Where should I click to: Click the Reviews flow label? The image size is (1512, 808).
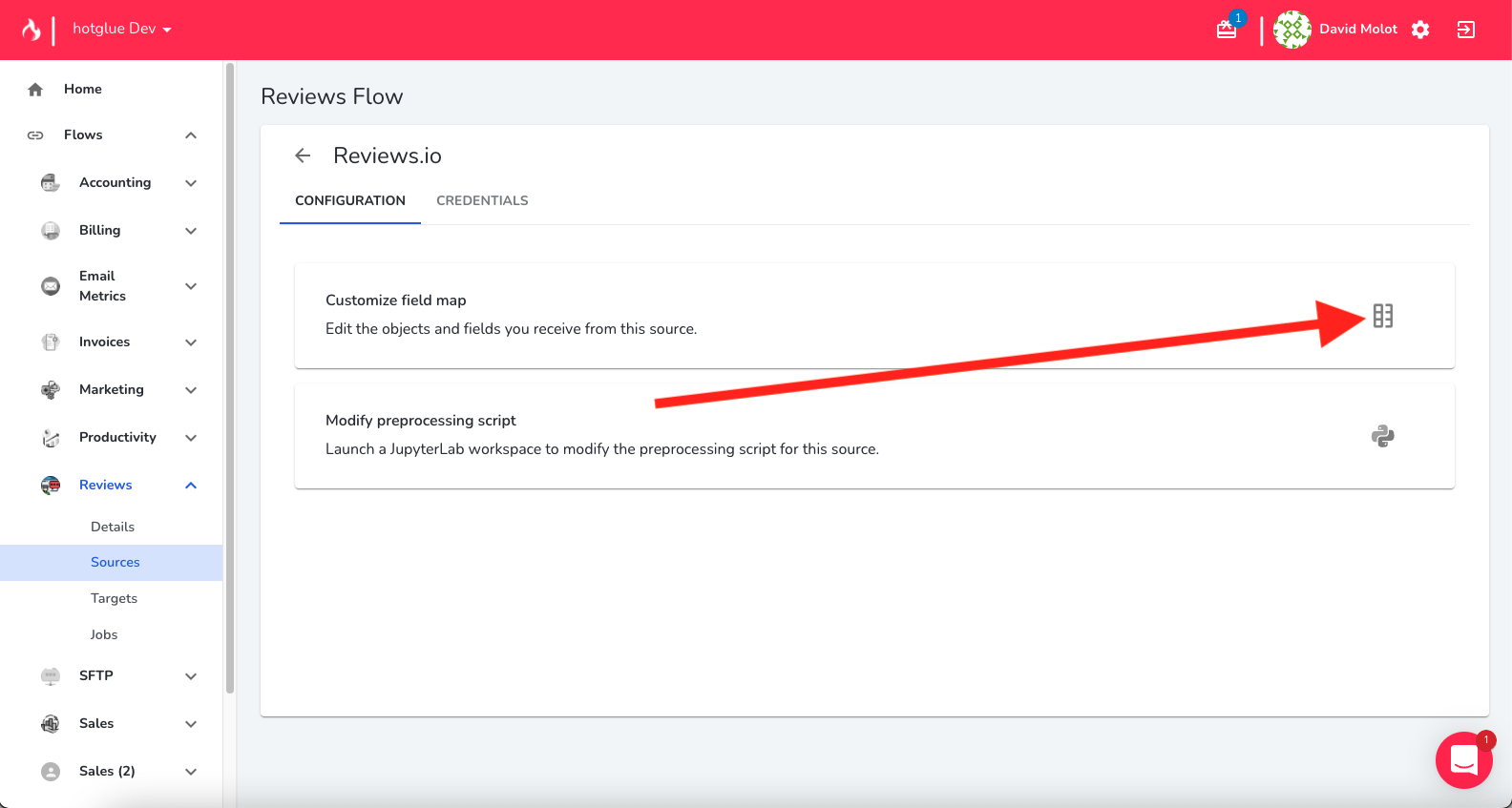pyautogui.click(x=105, y=485)
